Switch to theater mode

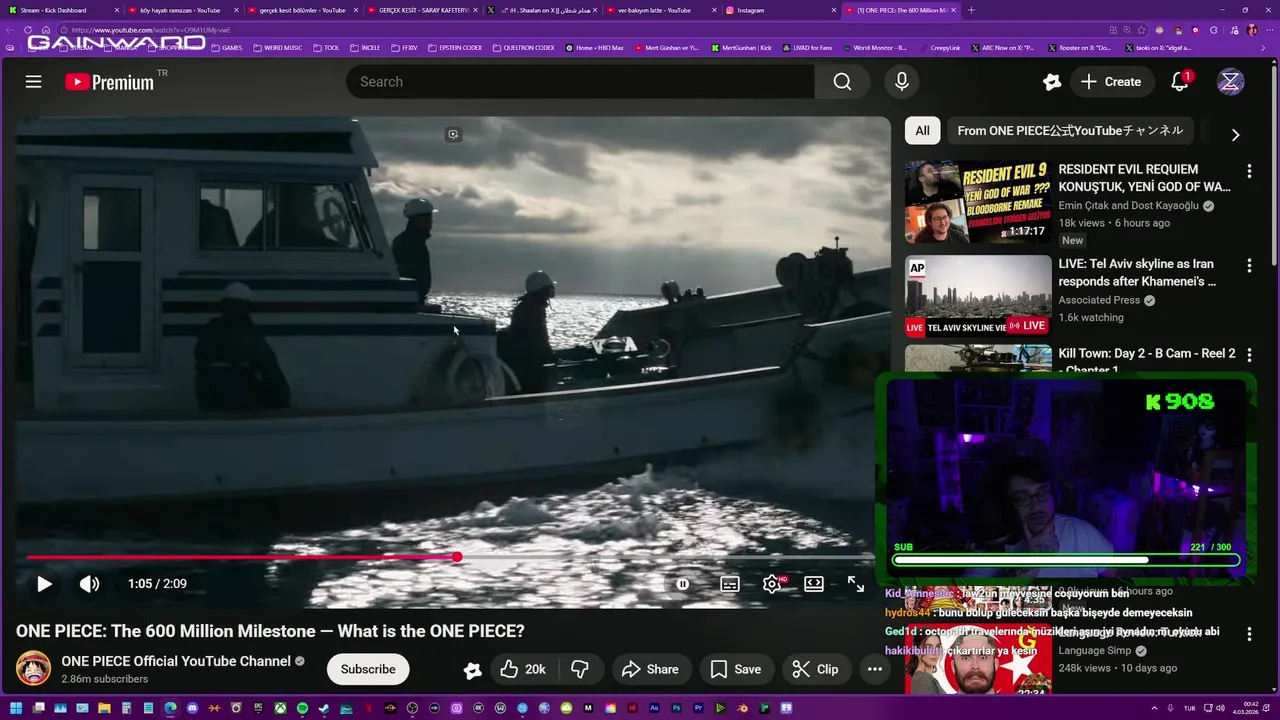point(814,584)
